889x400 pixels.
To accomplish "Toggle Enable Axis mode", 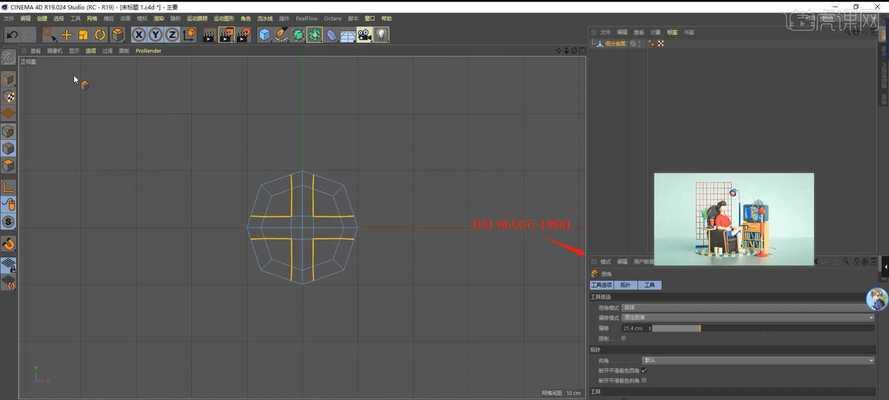I will point(8,187).
